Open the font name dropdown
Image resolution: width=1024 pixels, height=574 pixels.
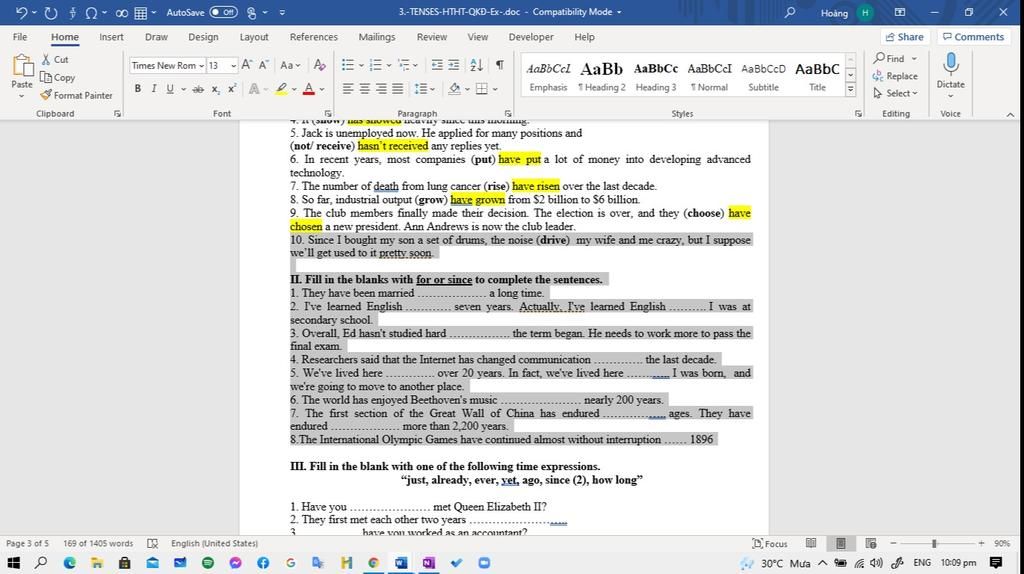click(x=202, y=65)
